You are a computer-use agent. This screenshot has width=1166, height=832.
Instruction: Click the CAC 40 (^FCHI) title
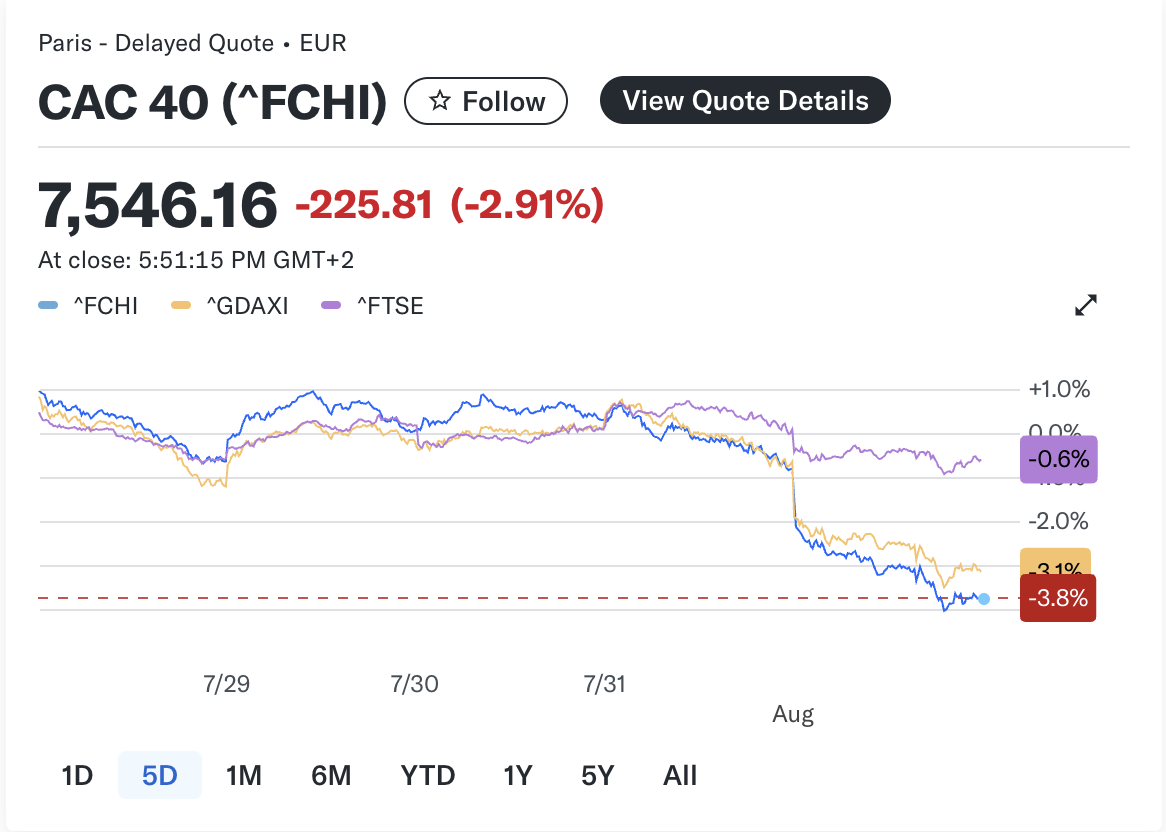point(212,102)
